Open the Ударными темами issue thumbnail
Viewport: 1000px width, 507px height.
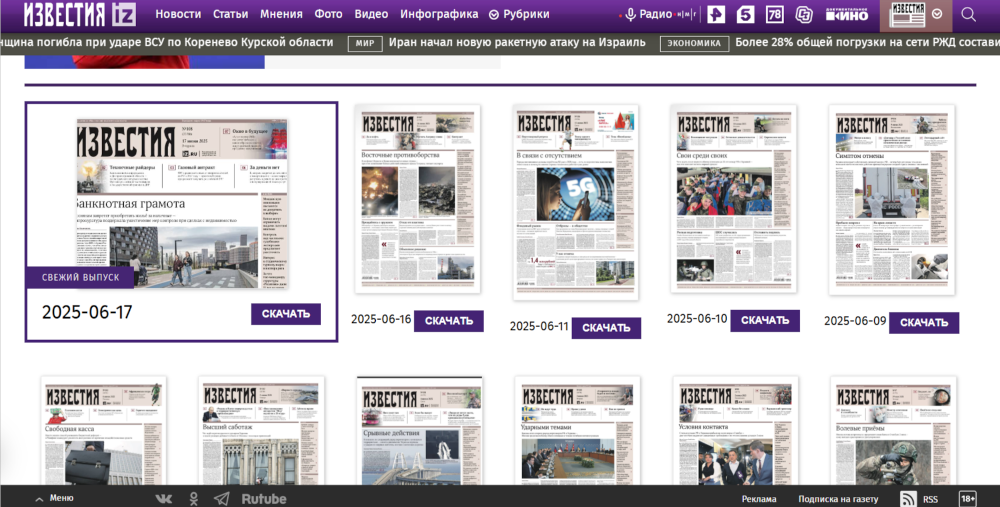click(x=577, y=430)
